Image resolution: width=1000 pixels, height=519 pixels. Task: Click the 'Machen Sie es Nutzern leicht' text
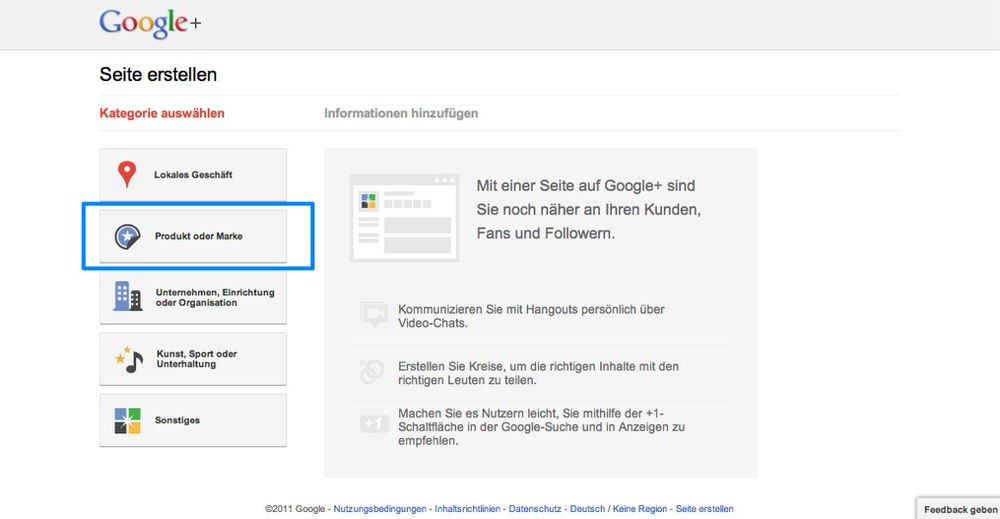[x=541, y=427]
